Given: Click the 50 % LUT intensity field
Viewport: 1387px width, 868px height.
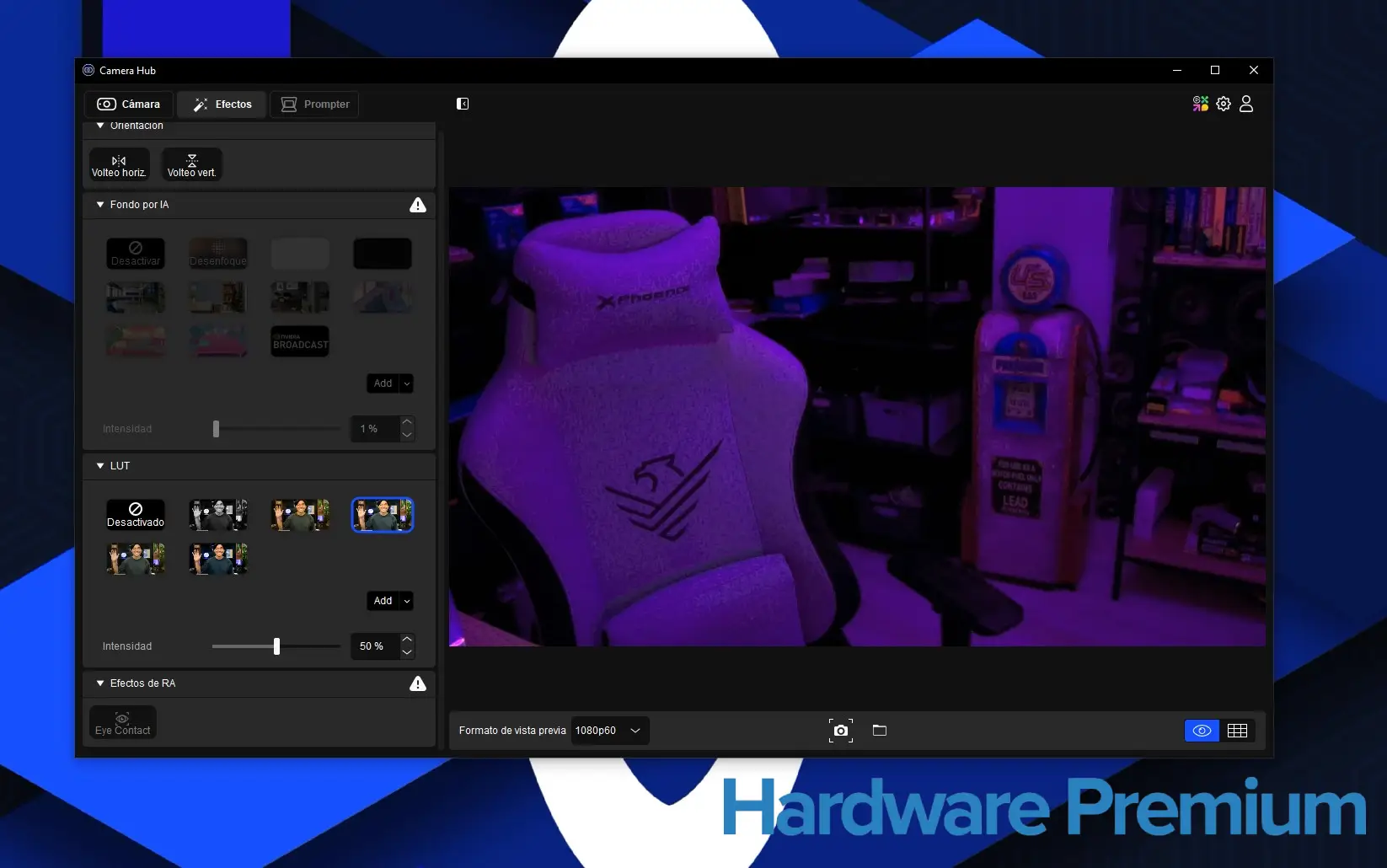Looking at the screenshot, I should tap(374, 646).
